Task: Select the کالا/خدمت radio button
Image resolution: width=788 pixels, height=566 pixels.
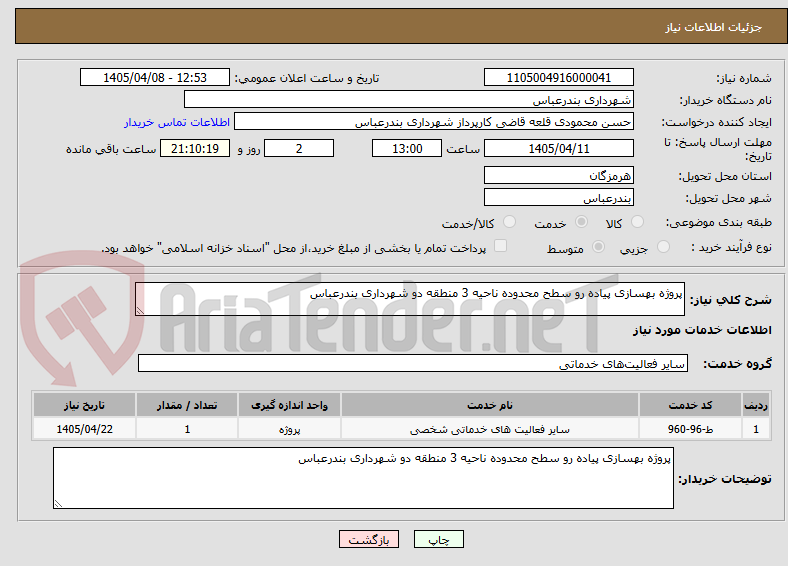Action: (x=510, y=222)
